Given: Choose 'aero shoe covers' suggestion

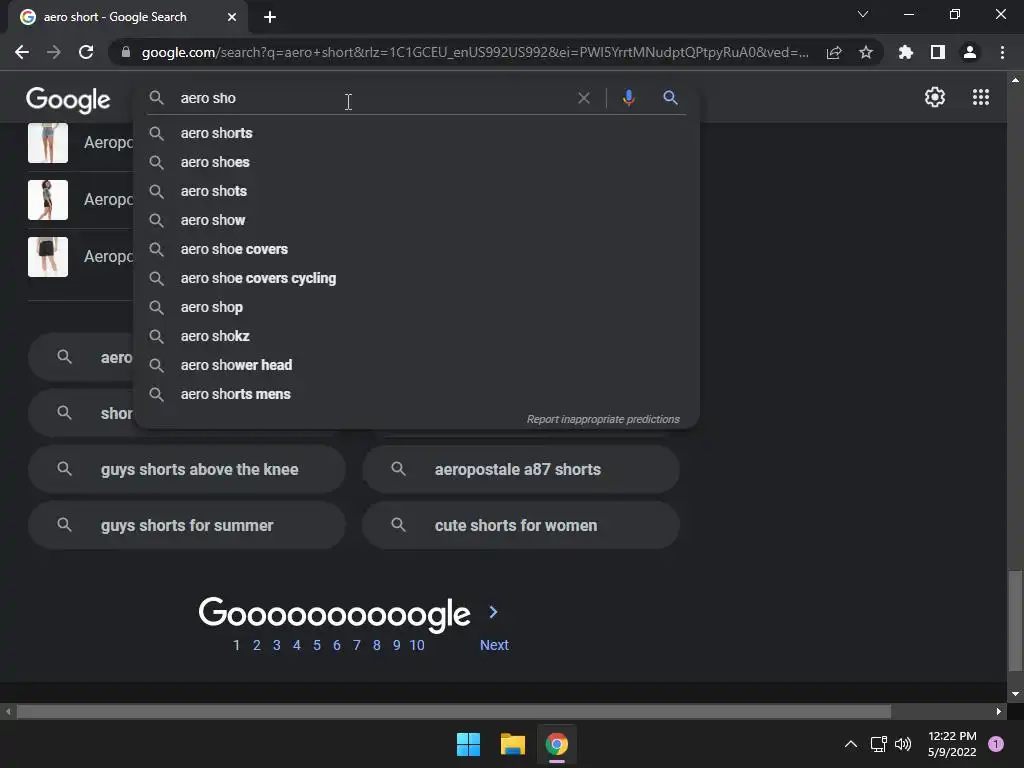Looking at the screenshot, I should 417,249.
